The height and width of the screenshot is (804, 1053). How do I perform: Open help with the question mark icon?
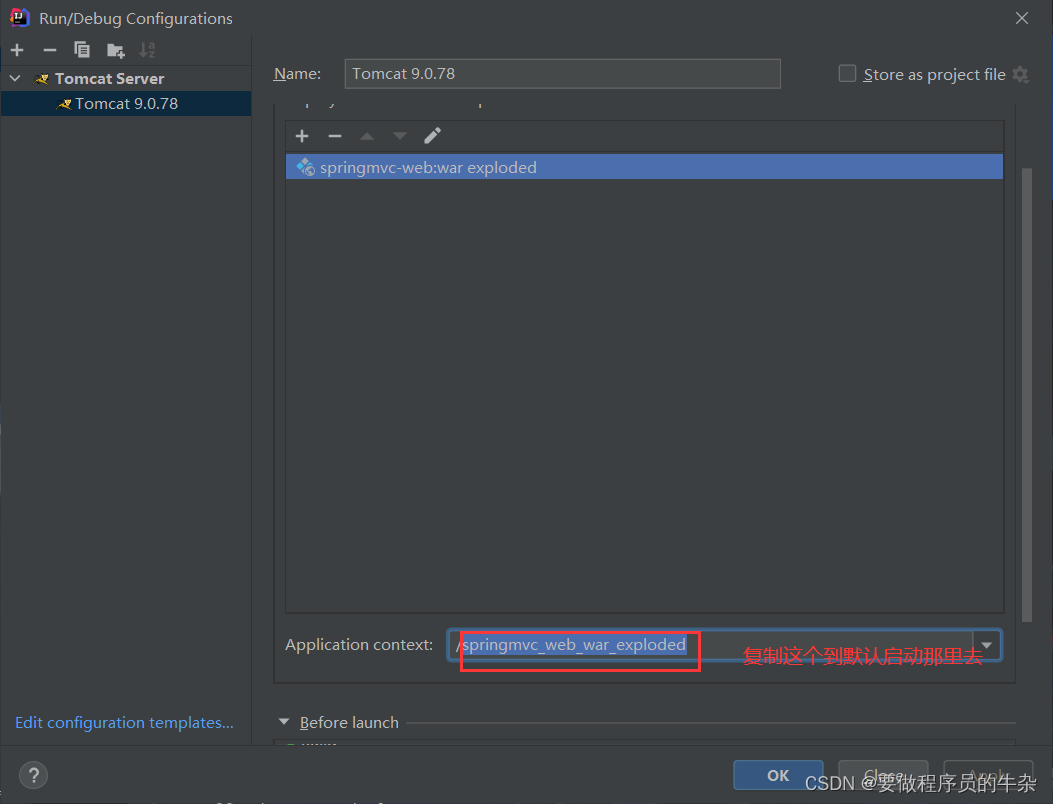pyautogui.click(x=33, y=775)
